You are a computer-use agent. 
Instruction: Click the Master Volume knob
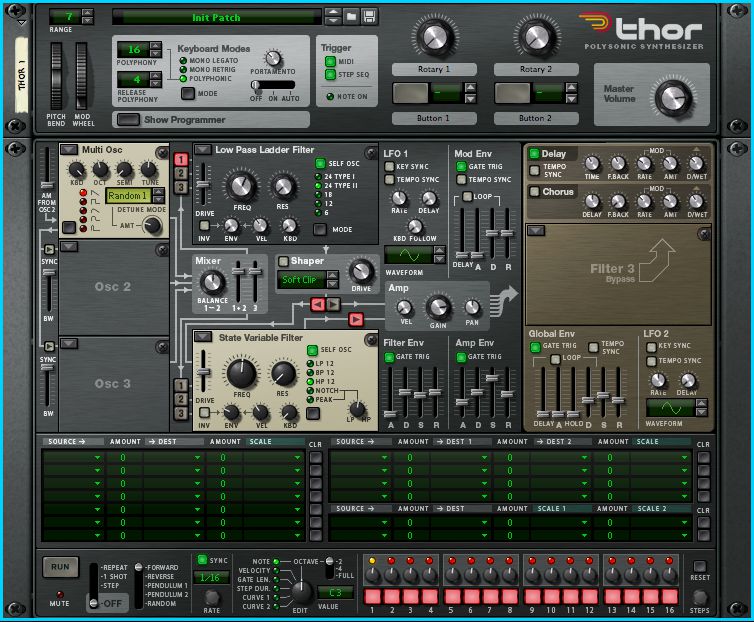pos(672,98)
